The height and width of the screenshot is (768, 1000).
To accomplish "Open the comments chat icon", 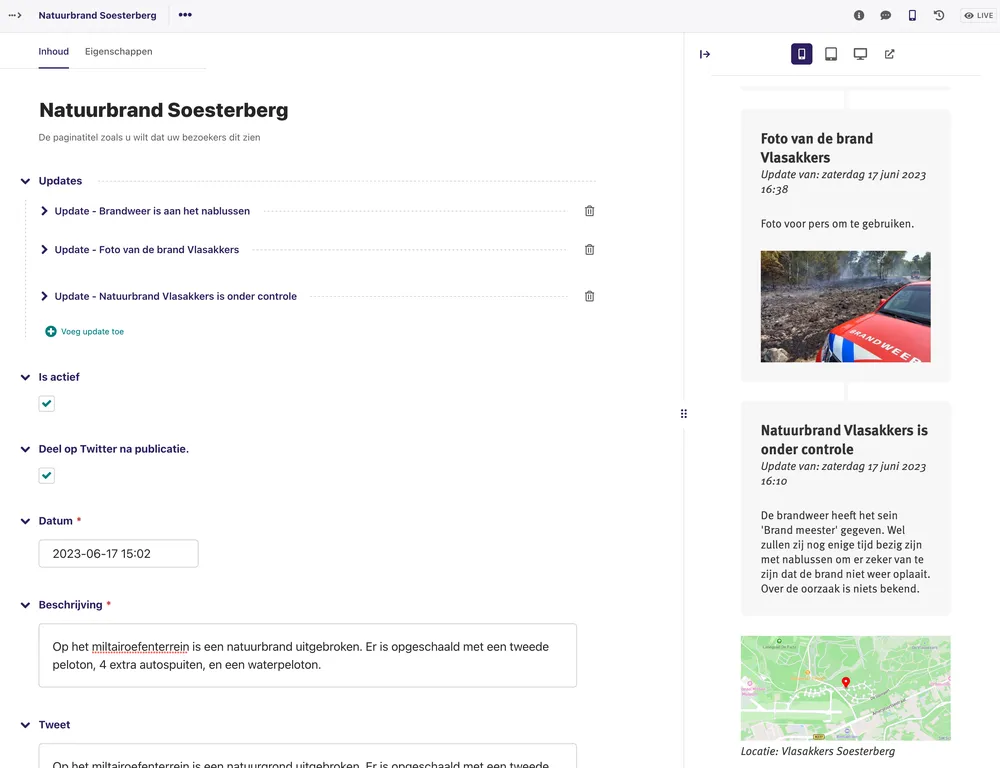I will tap(887, 15).
